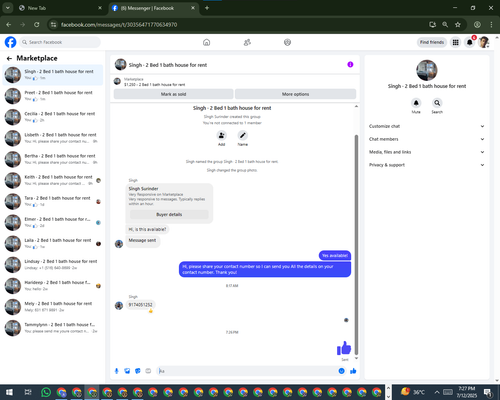This screenshot has width=500, height=400.
Task: Open the Chrome profile icon in the toolbar
Action: tap(477, 25)
